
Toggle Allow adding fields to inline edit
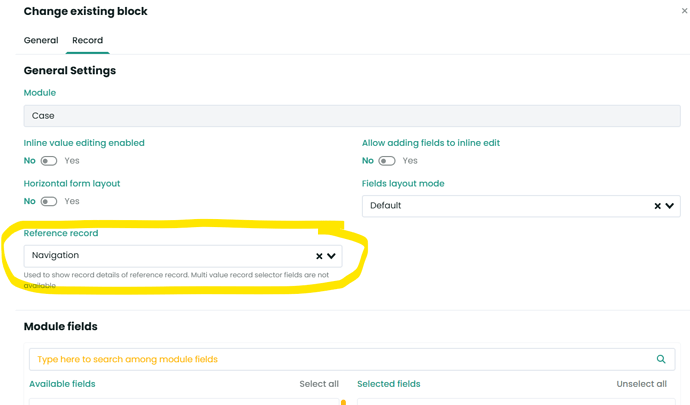point(387,161)
